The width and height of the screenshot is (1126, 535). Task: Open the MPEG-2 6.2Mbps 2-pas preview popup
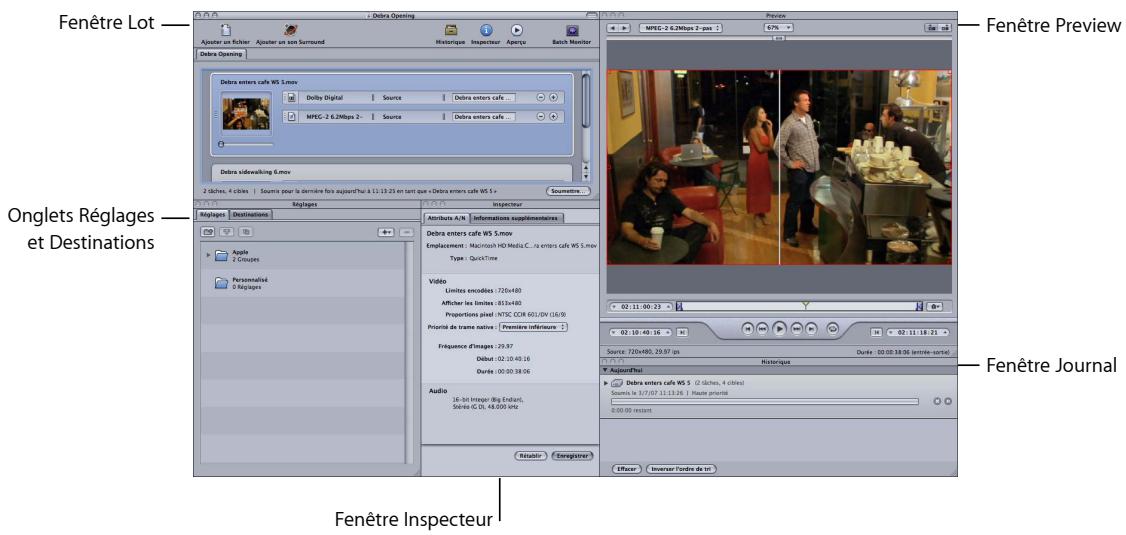(679, 28)
